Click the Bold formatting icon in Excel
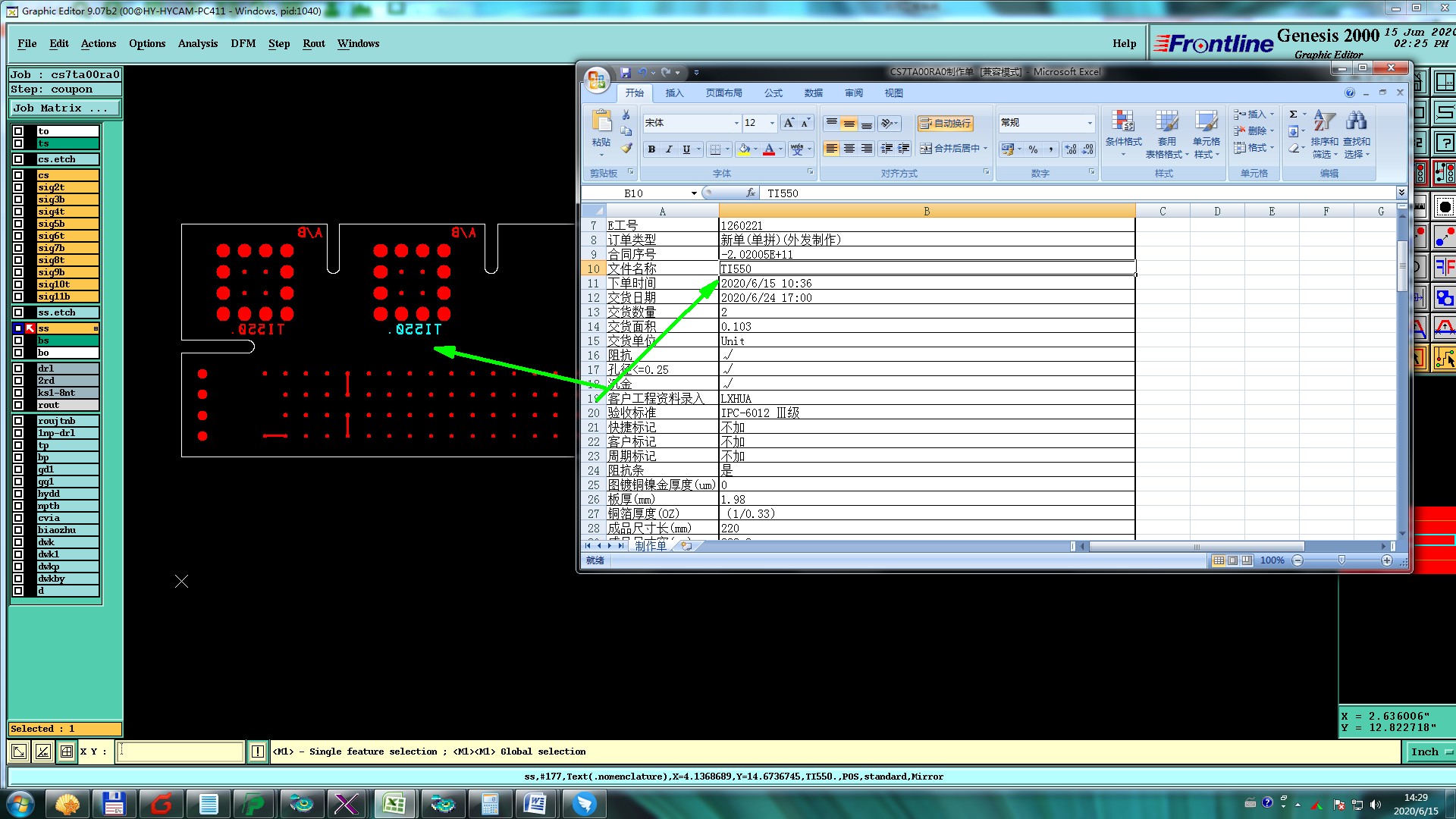 (651, 149)
